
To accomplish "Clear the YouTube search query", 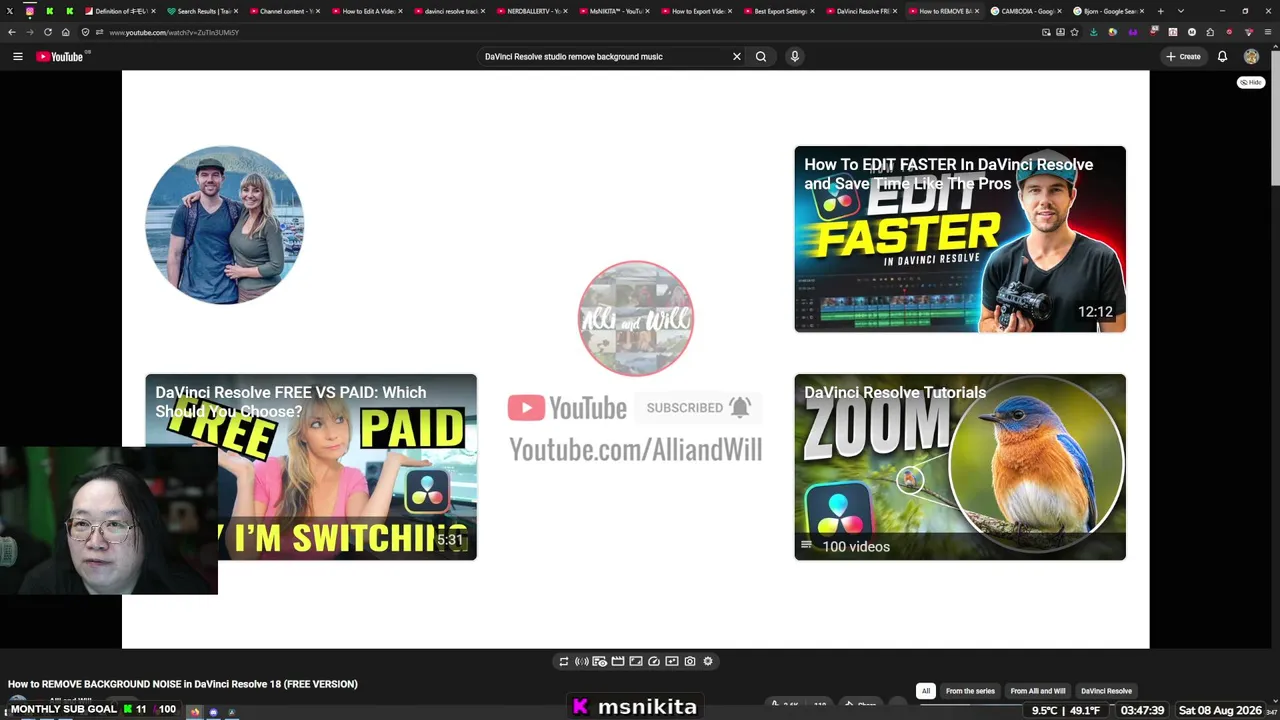I will pos(737,57).
